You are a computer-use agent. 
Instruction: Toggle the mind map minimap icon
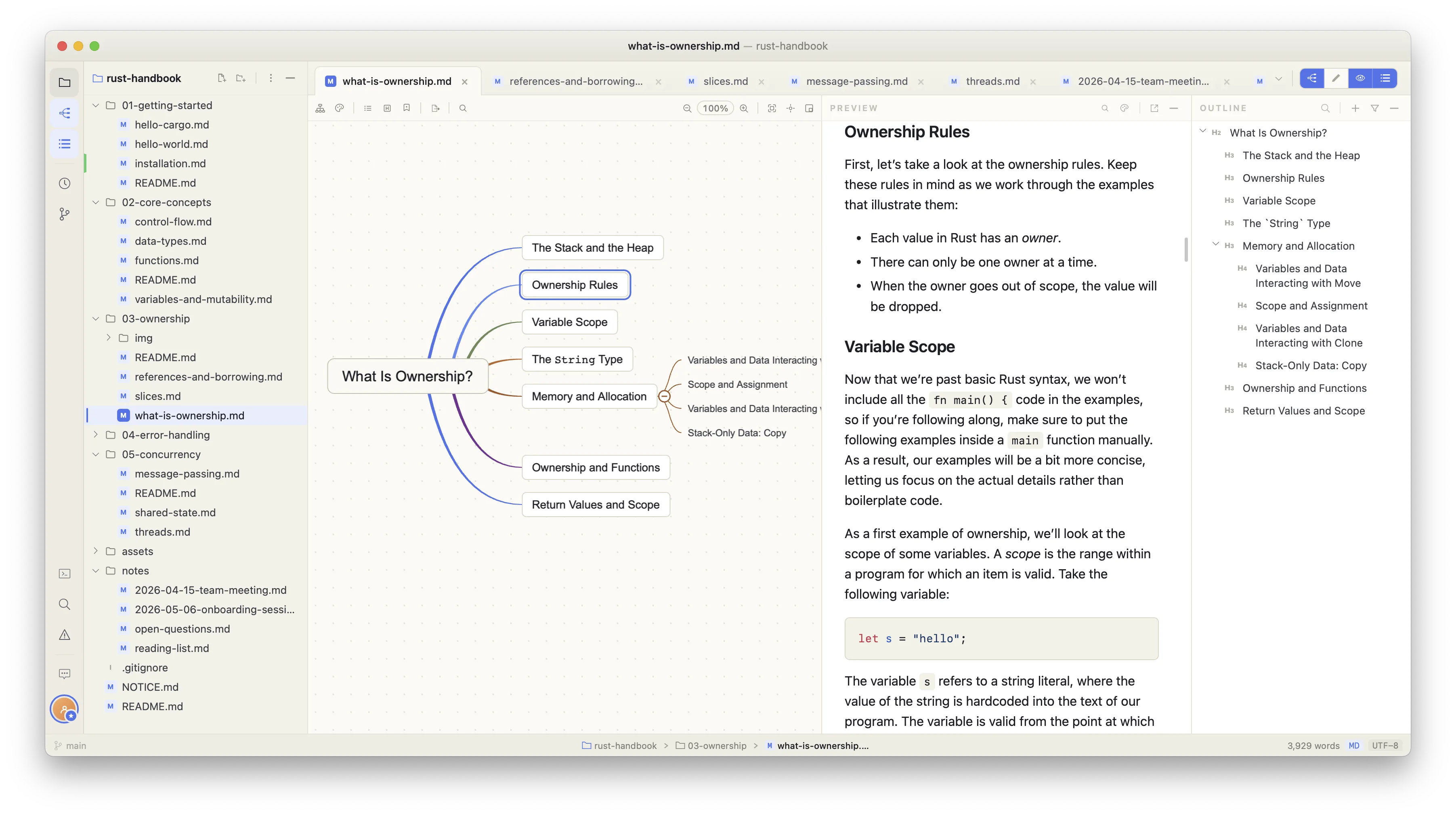click(x=810, y=108)
